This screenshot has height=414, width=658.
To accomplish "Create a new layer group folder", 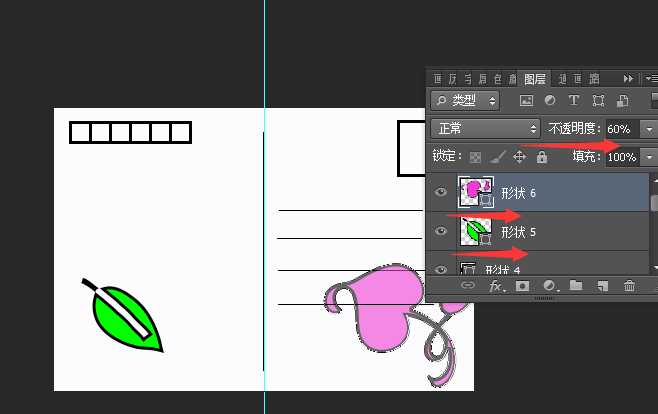I will [x=576, y=286].
